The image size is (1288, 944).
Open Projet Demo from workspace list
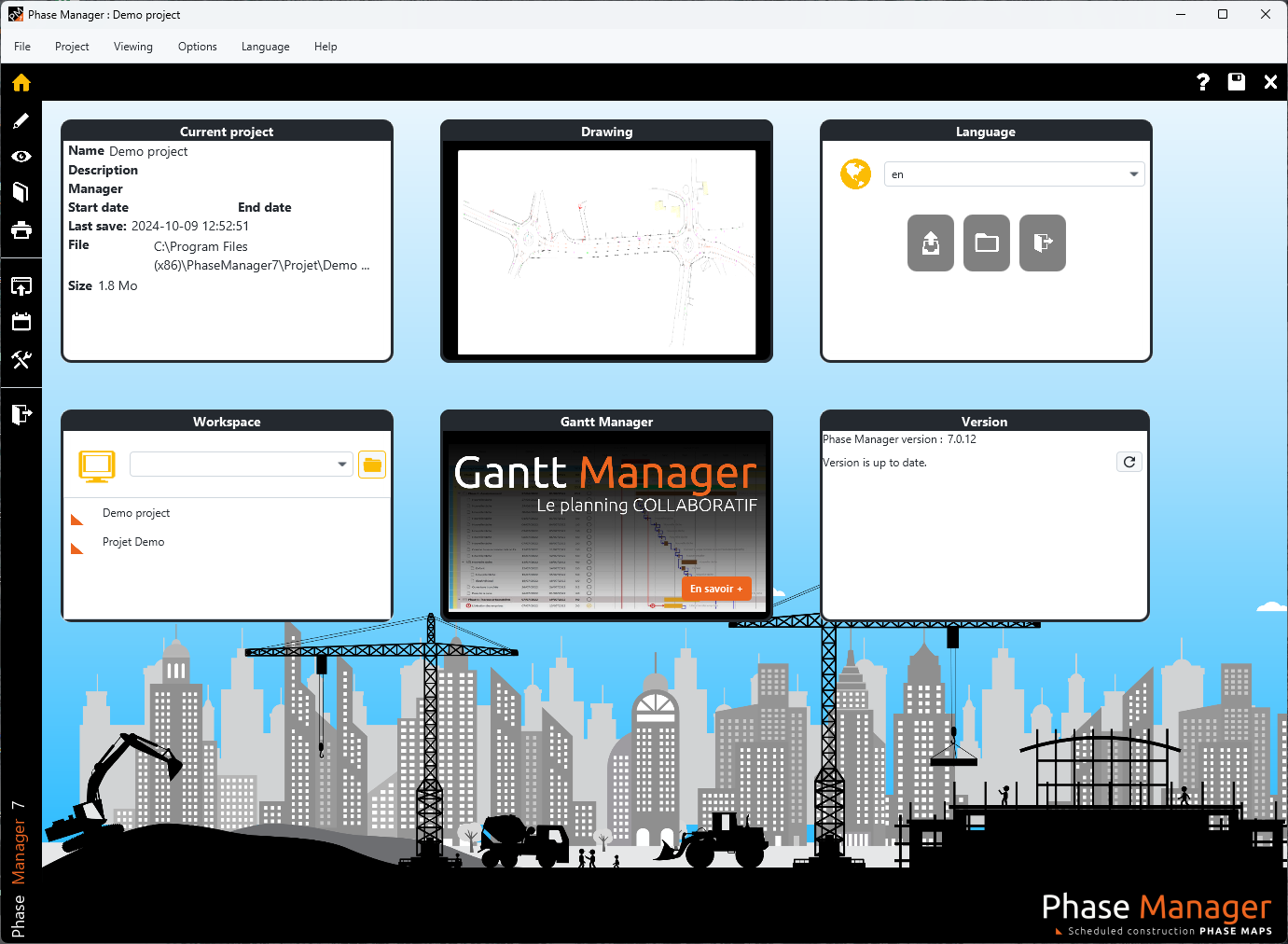(133, 542)
